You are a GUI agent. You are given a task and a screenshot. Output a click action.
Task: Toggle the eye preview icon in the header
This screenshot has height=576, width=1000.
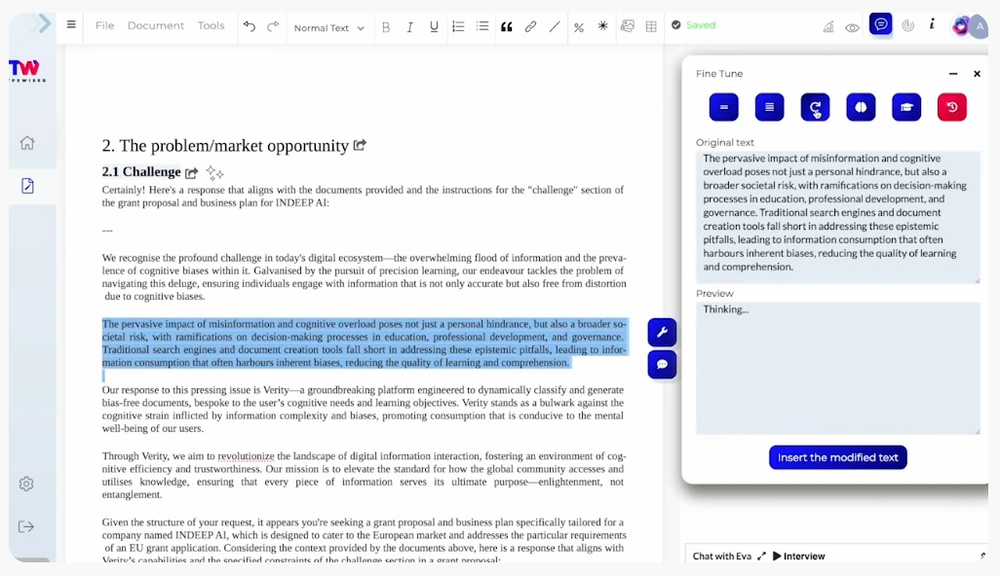852,26
